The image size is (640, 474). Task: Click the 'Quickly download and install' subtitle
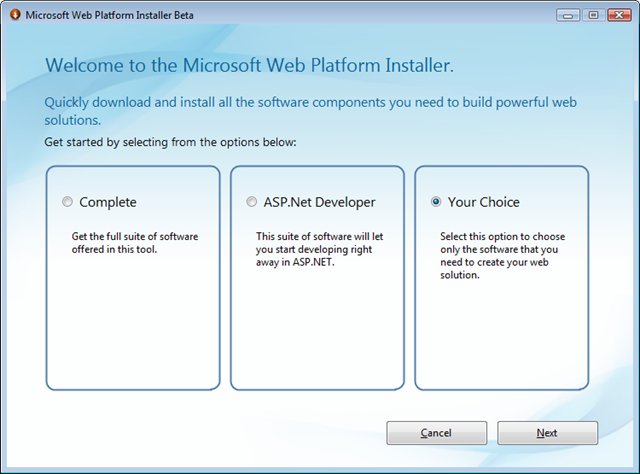point(310,111)
